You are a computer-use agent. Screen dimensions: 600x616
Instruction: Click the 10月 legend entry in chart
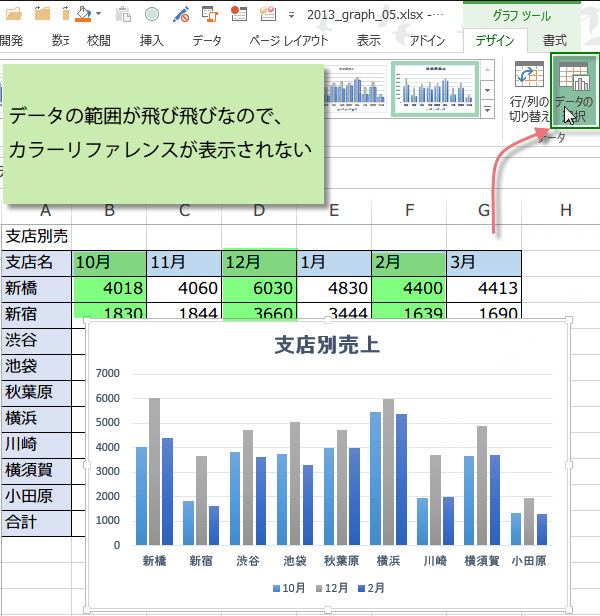click(x=289, y=588)
